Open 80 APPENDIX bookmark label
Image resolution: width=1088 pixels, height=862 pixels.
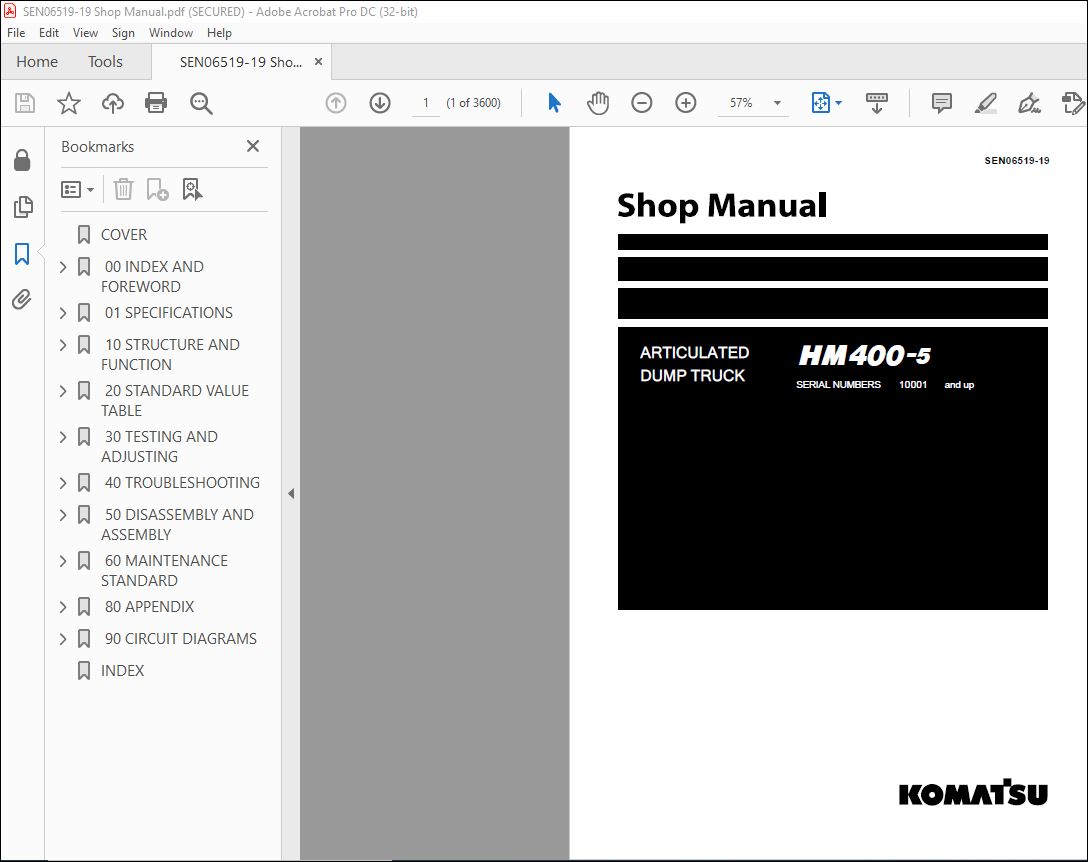[x=149, y=607]
